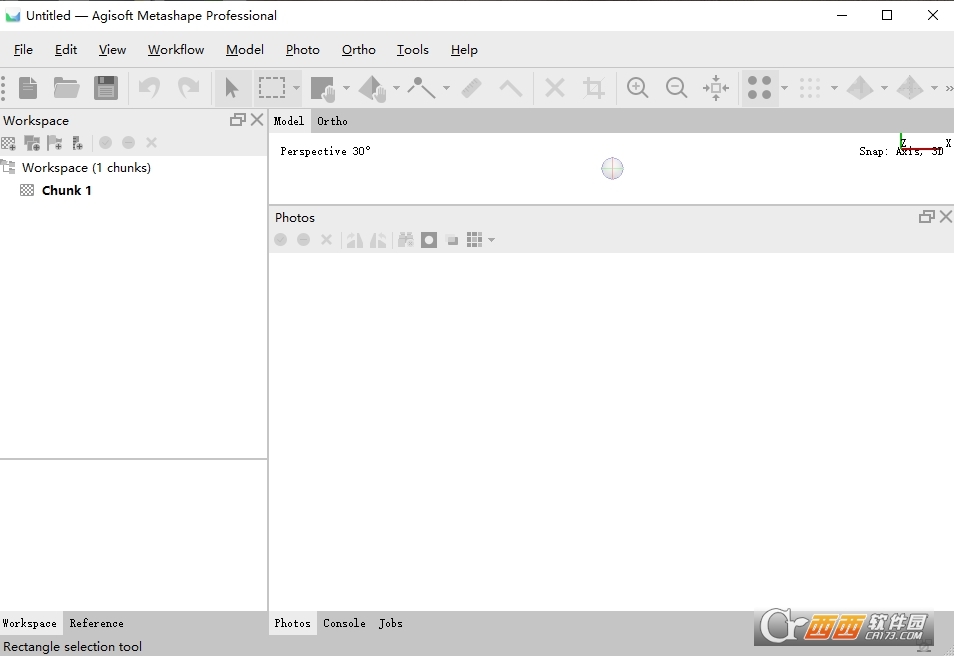
Task: Save project using the floppy disk icon
Action: click(106, 88)
